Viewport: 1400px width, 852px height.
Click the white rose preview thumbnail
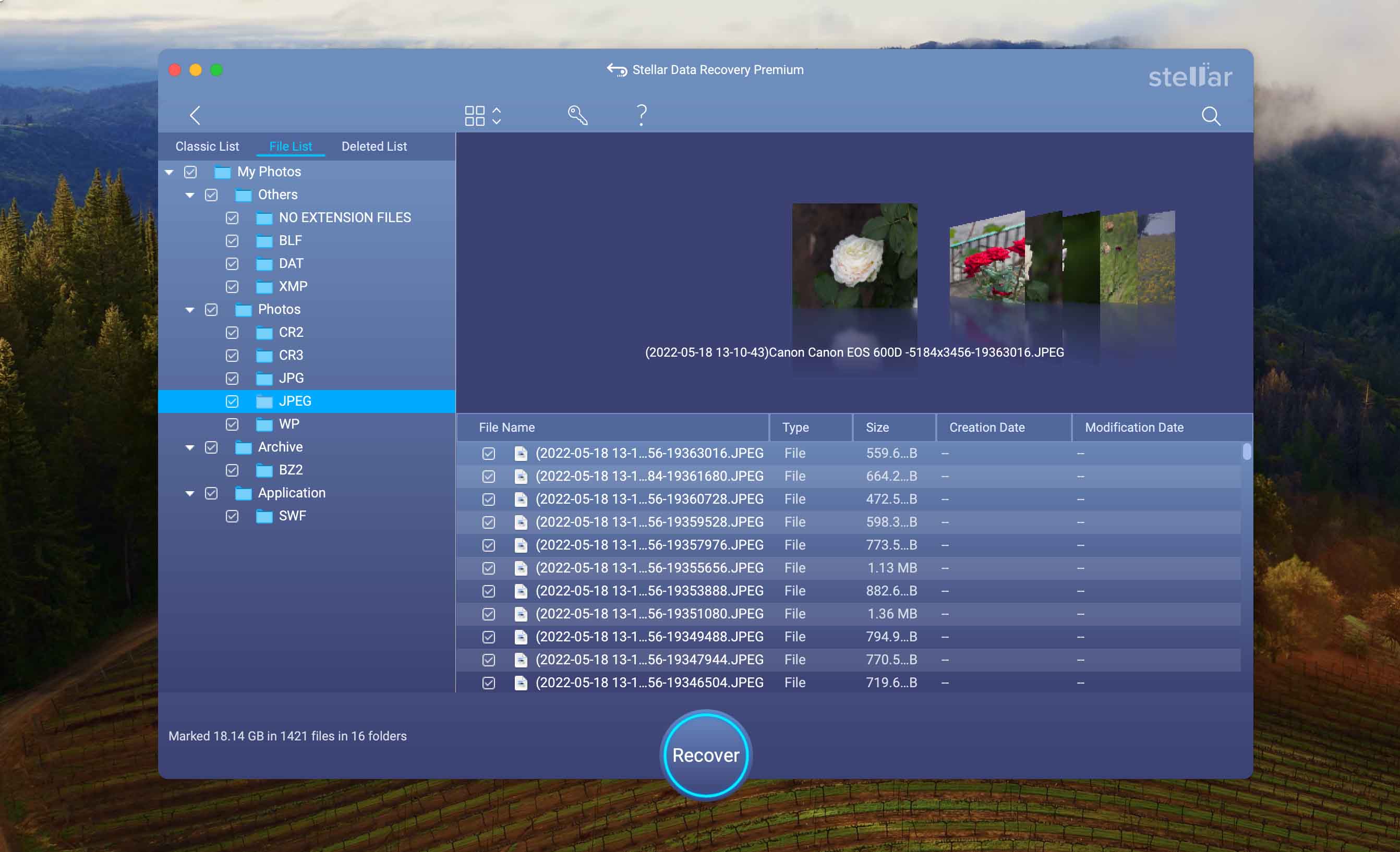854,255
